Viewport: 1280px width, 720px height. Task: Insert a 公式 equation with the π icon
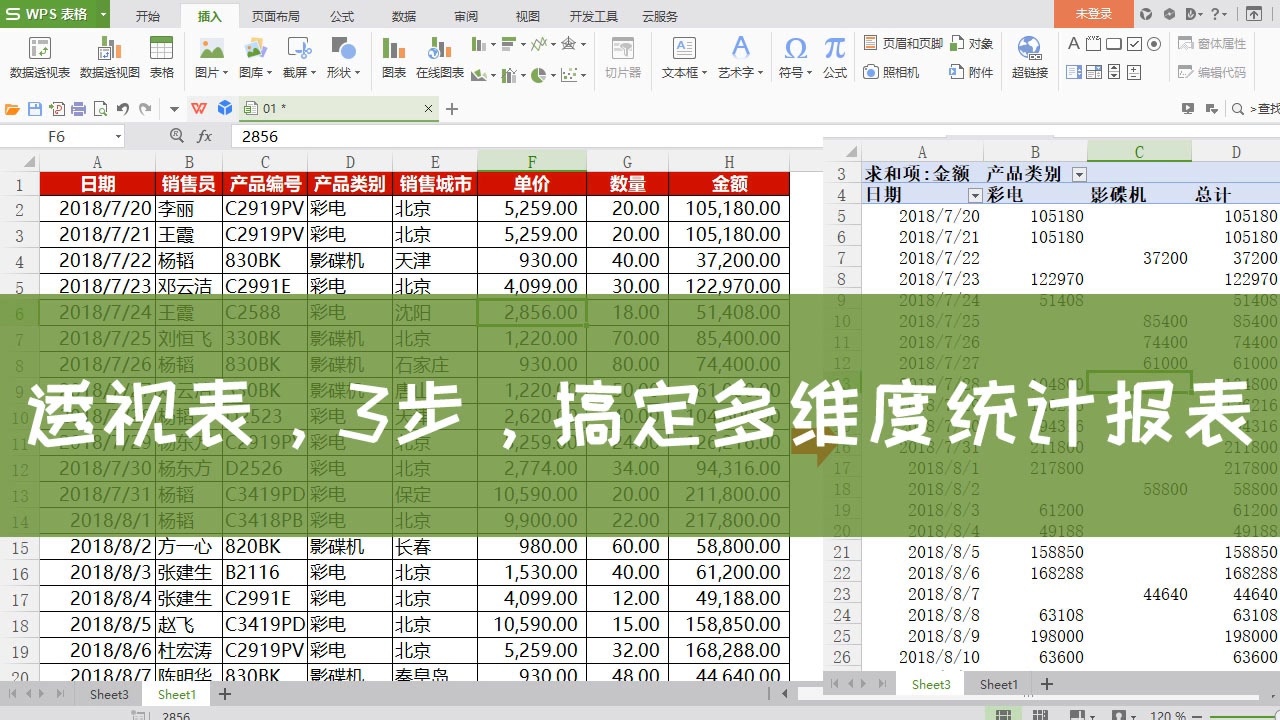click(x=835, y=58)
